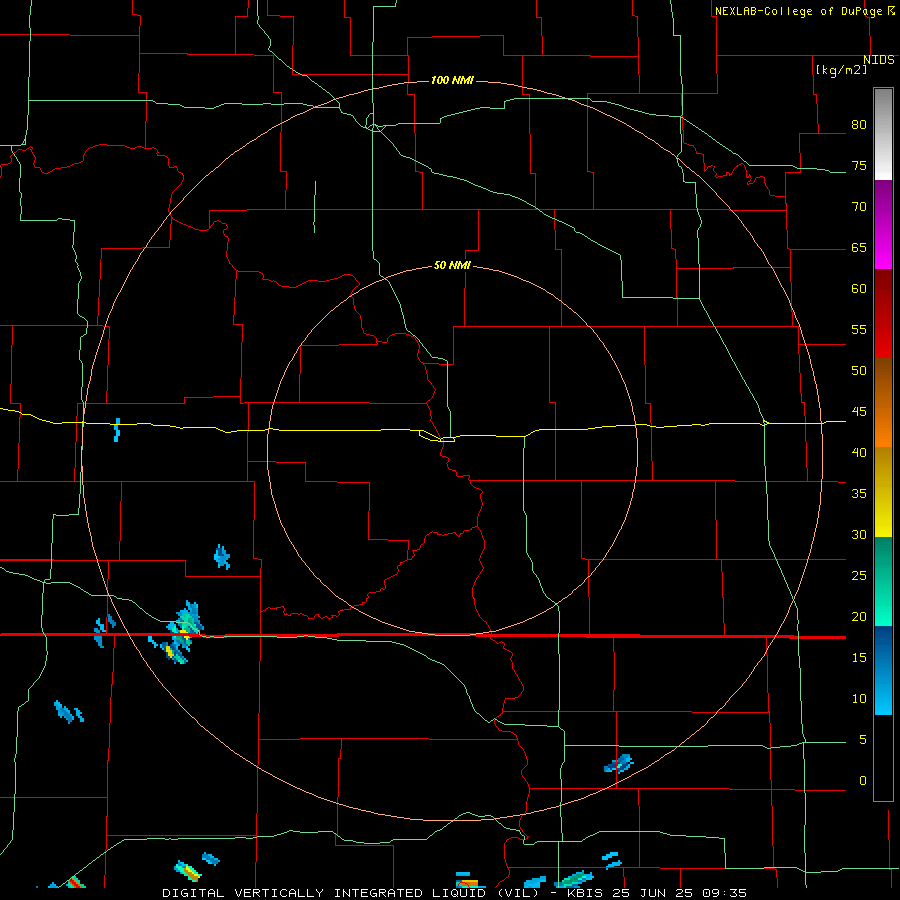Click the 70 value on the color scale
This screenshot has width=900, height=900.
coord(859,207)
